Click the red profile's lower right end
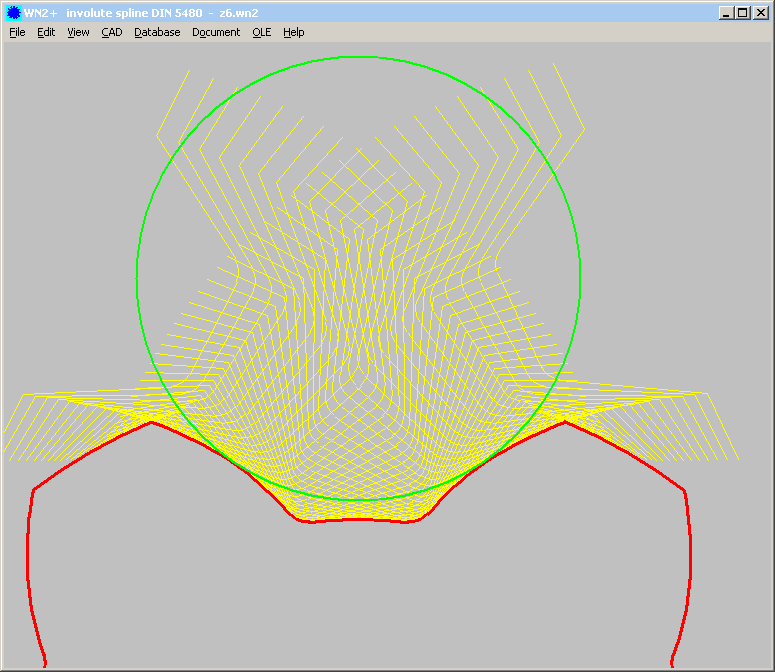The width and height of the screenshot is (775, 672). pos(672,664)
